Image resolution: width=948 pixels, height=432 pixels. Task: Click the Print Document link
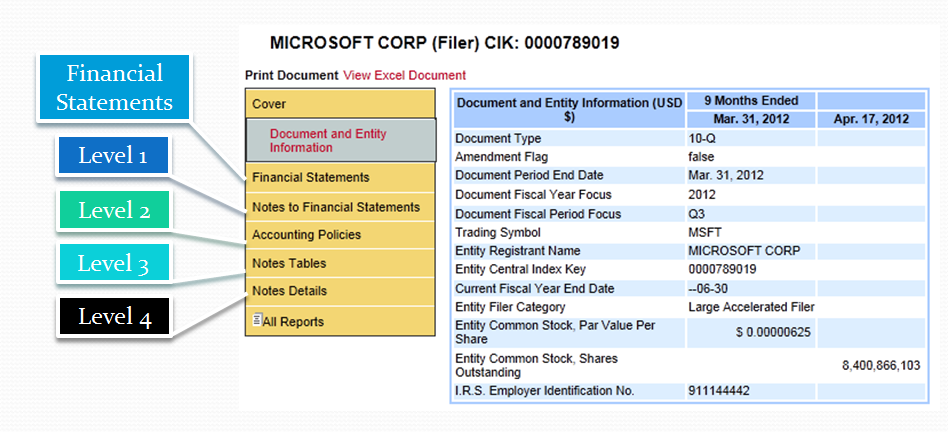point(291,75)
